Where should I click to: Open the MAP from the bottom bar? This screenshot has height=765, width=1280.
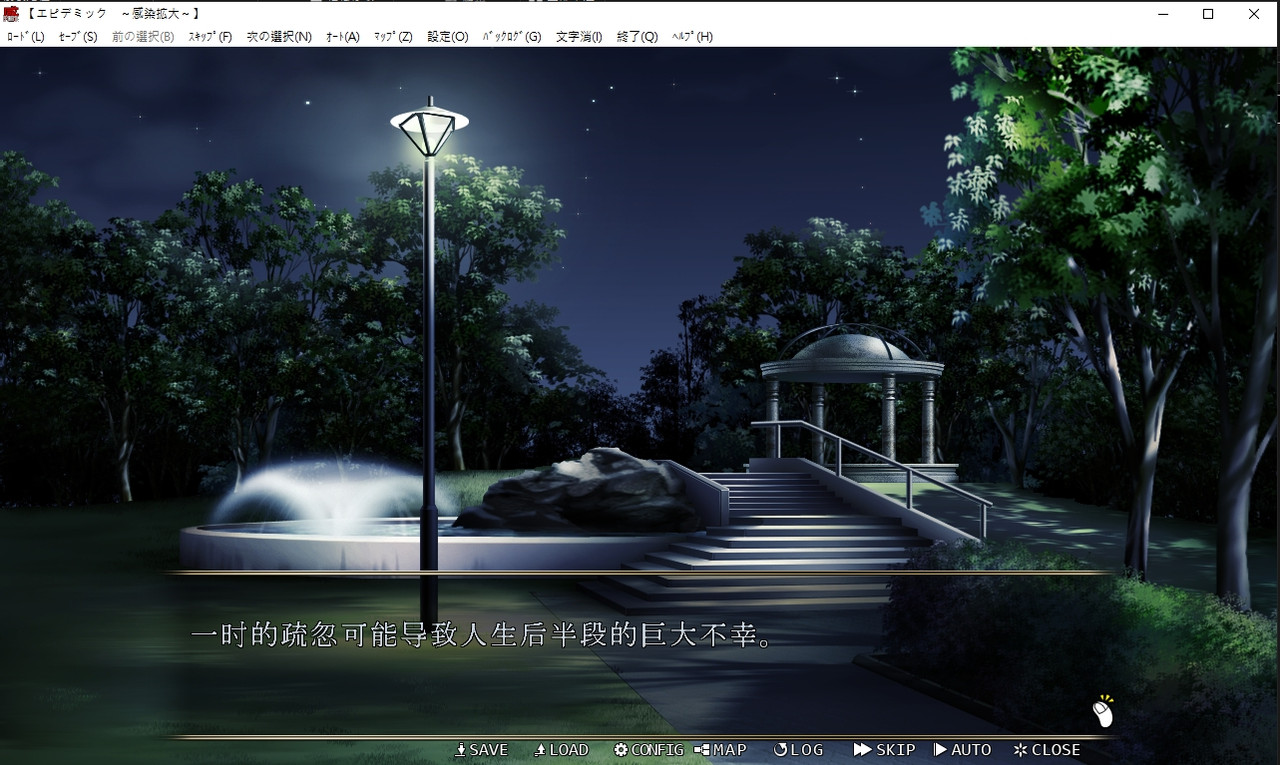(x=721, y=750)
